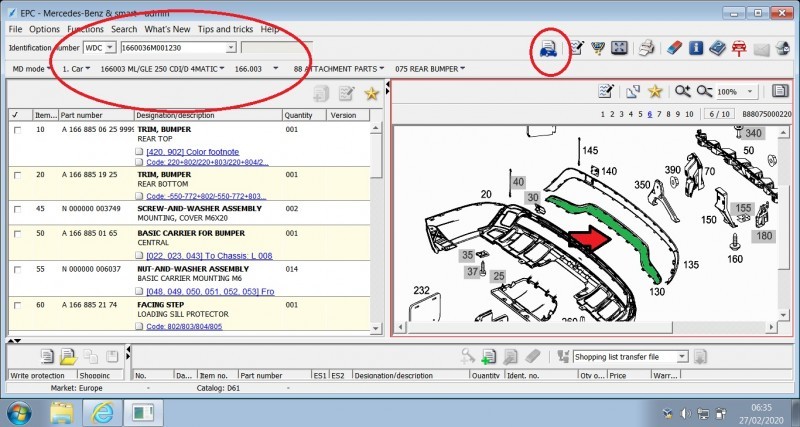Image resolution: width=800 pixels, height=427 pixels.
Task: Open the blue information icon
Action: coord(695,48)
